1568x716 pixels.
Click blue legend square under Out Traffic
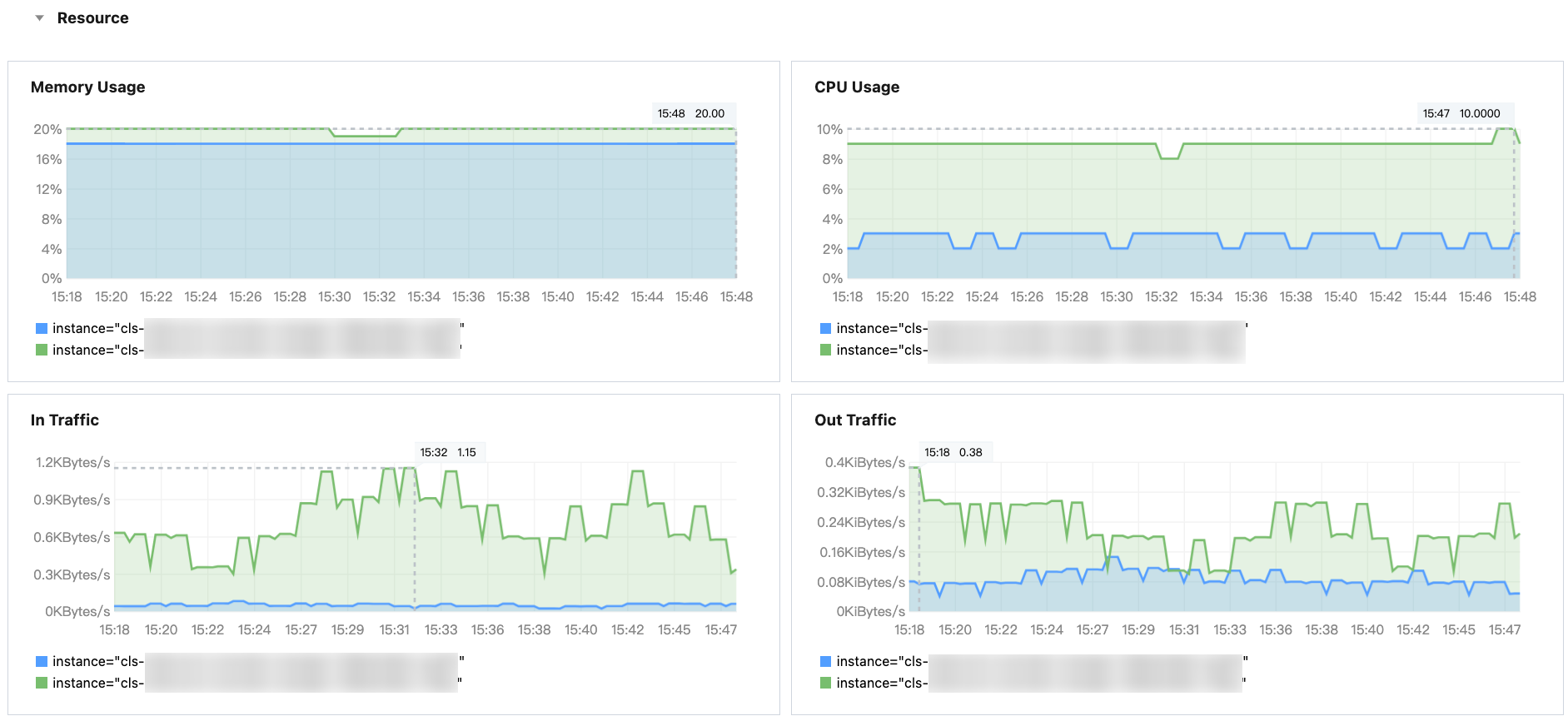(825, 661)
